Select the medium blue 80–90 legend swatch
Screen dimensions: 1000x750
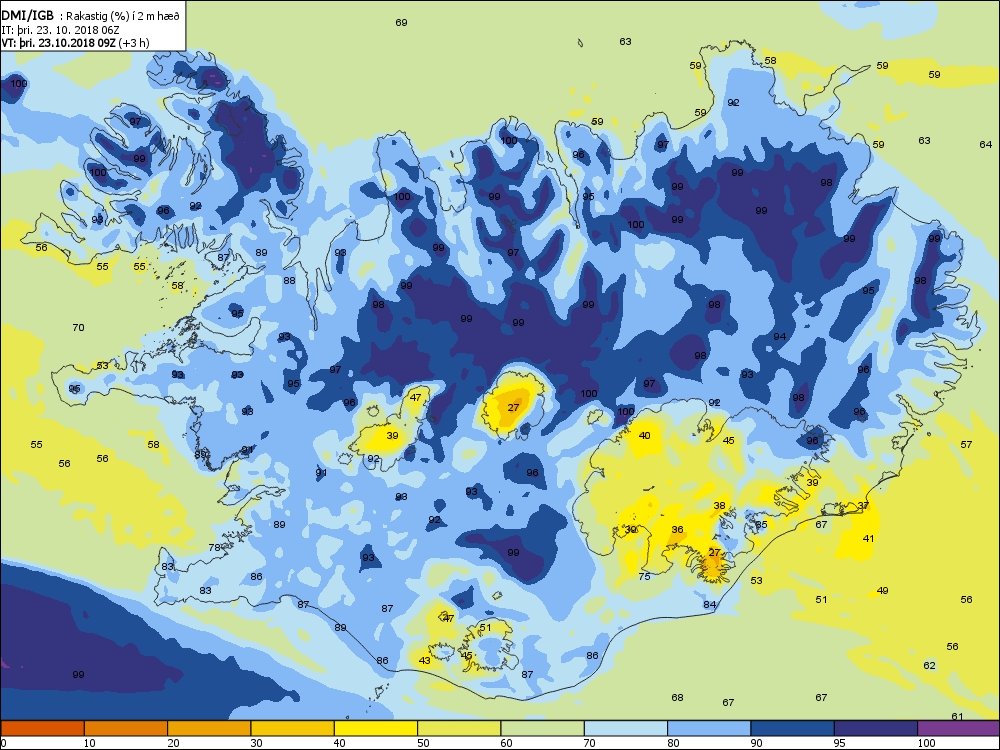click(x=709, y=728)
